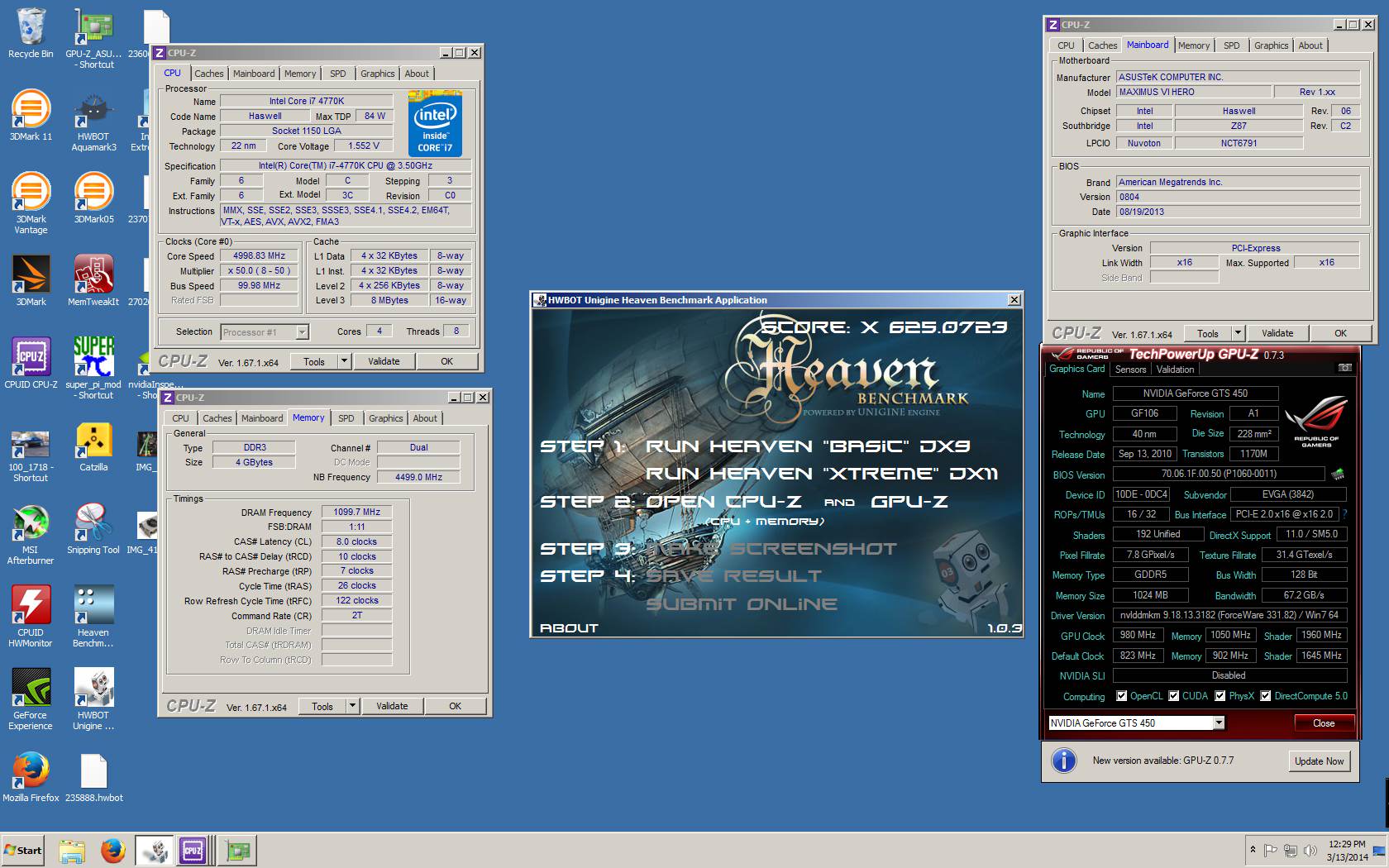
Task: Open GeForce Experience desktop icon
Action: (x=31, y=699)
